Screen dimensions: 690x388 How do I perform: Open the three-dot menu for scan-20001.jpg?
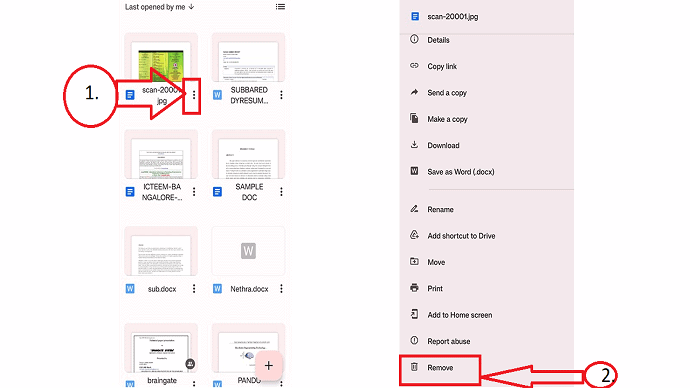(194, 95)
